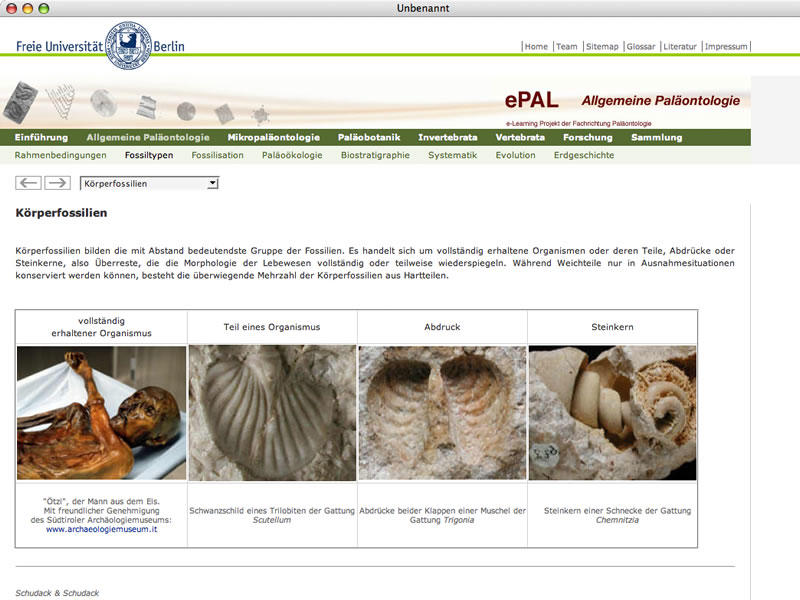
Task: Click the 'vollständig erhaltener Organismus' column header
Action: 102,327
